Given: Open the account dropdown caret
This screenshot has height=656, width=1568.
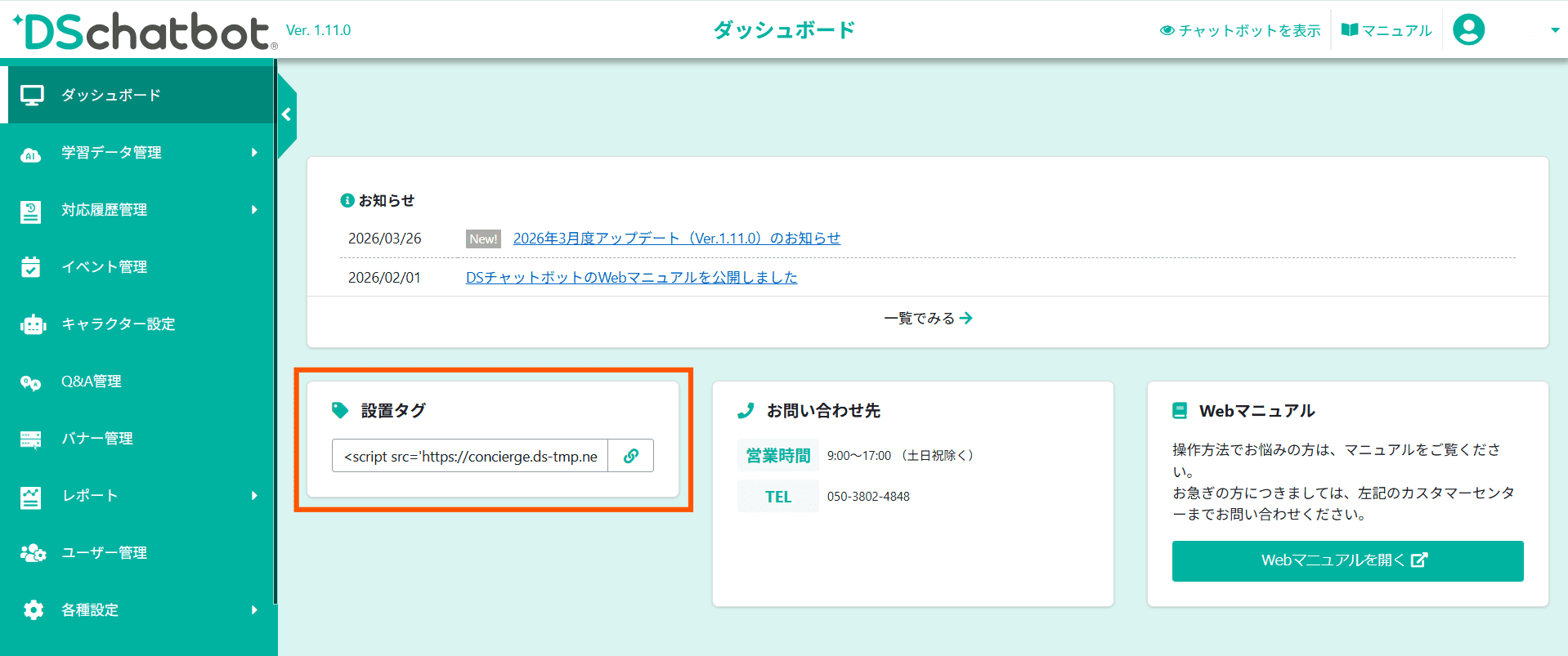Looking at the screenshot, I should pos(1555,30).
